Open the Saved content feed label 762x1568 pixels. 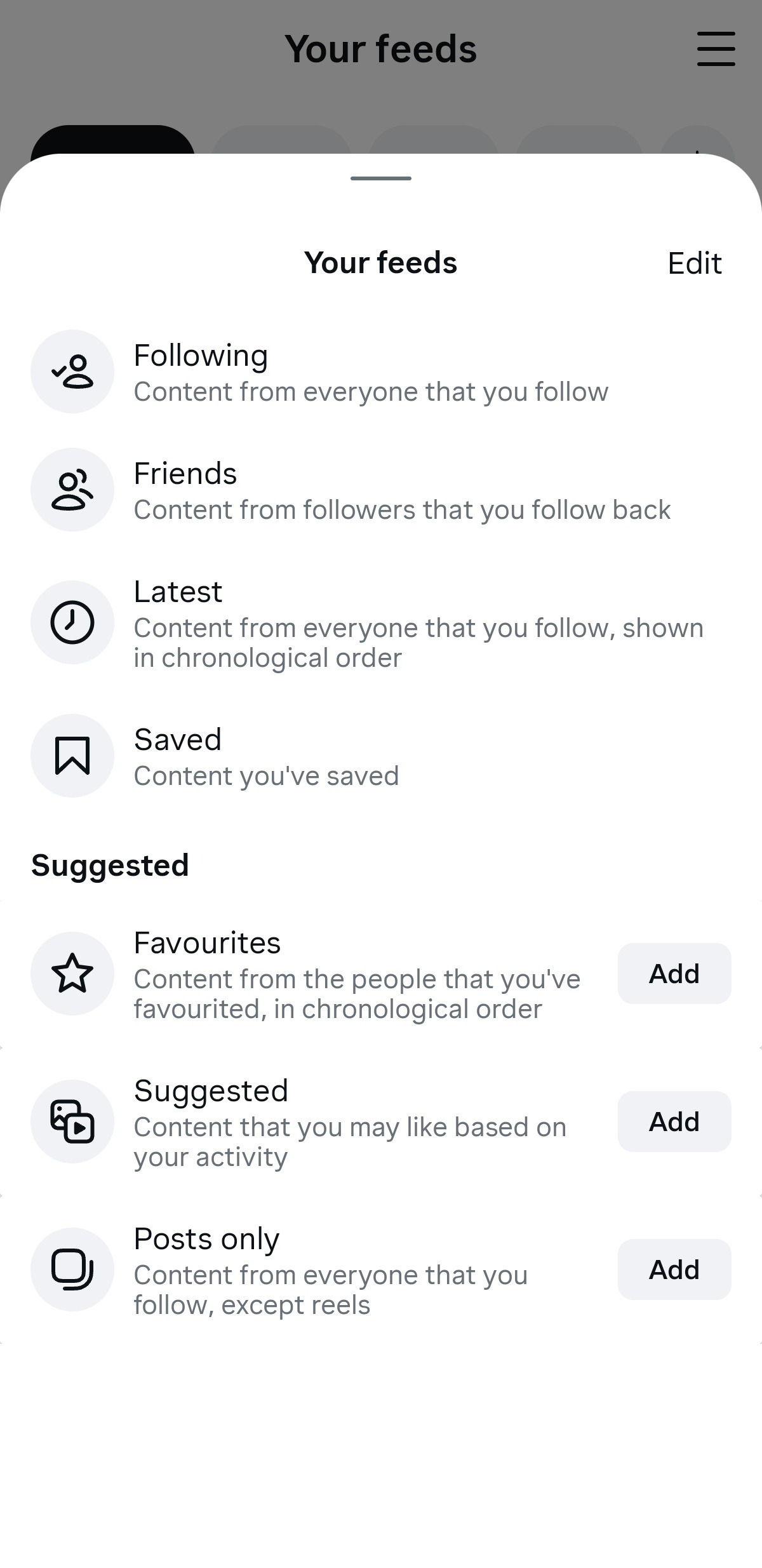coord(178,740)
